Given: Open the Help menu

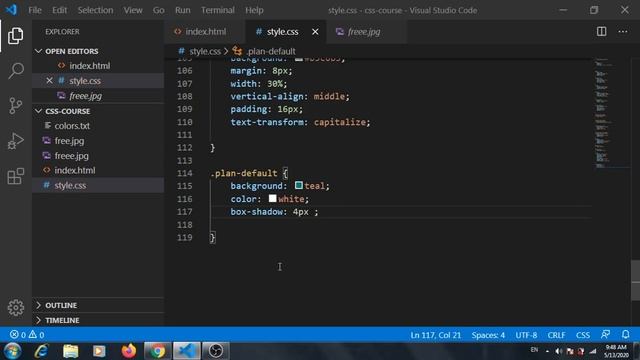Looking at the screenshot, I should 254,10.
